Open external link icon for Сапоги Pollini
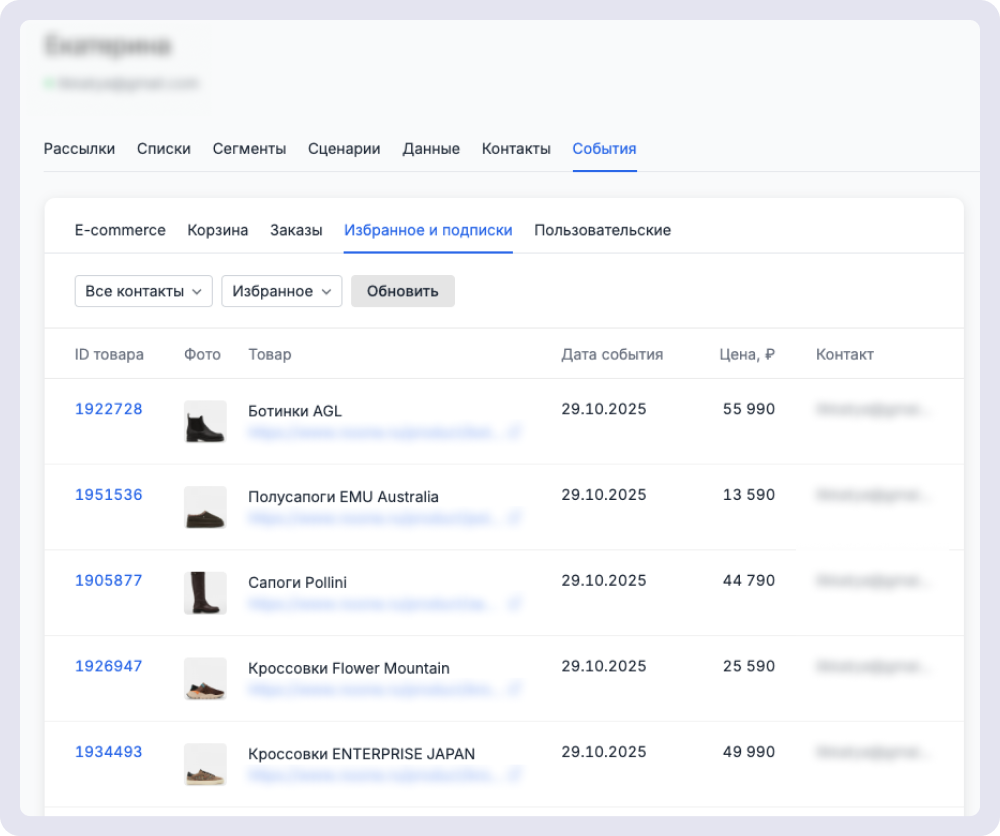The width and height of the screenshot is (1000, 836). click(516, 604)
